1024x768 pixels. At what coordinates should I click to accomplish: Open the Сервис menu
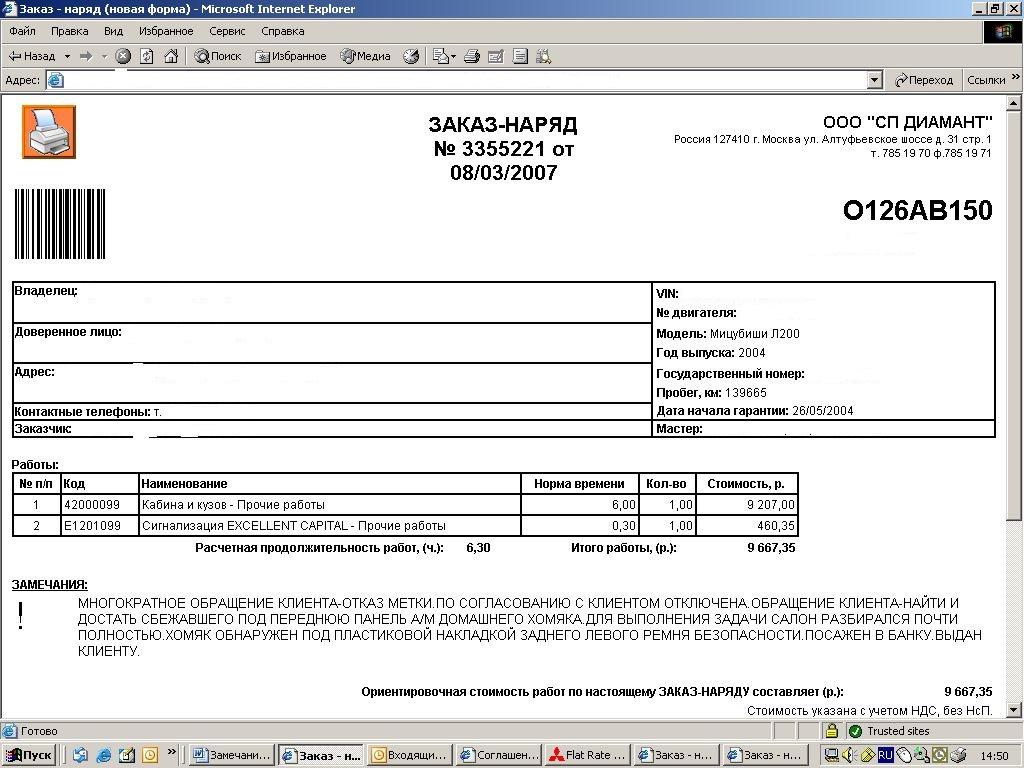pos(227,31)
